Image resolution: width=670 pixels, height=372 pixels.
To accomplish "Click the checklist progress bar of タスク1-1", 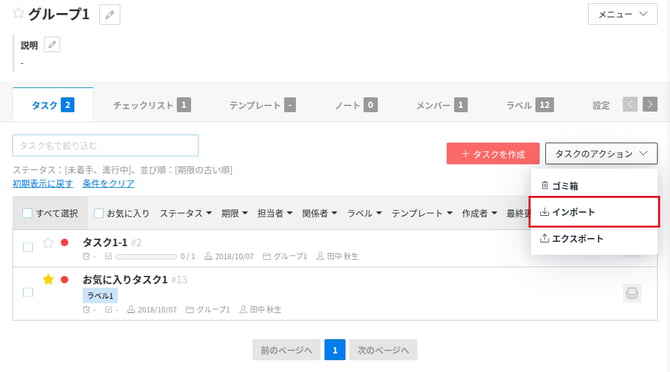I will point(146,256).
